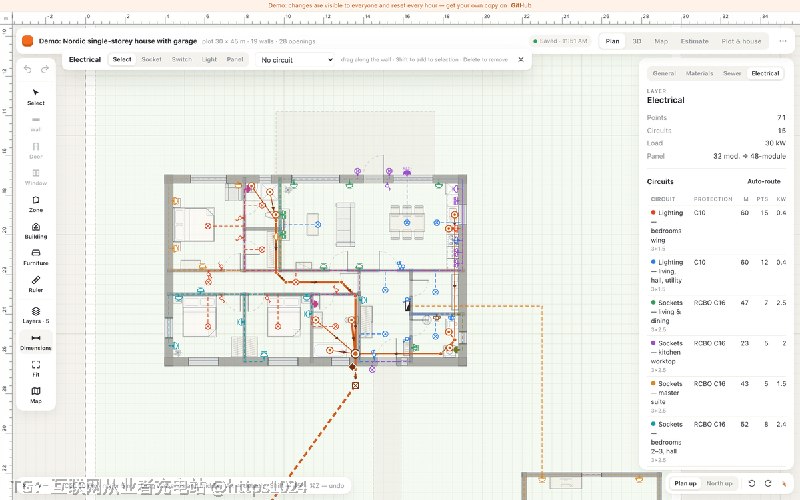Screen dimensions: 800x500
Task: Click the CIRCUIT column header
Action: pyautogui.click(x=663, y=199)
